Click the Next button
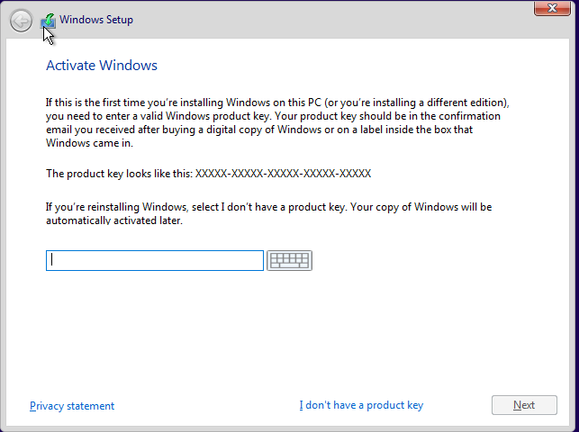The width and height of the screenshot is (579, 432). (x=524, y=405)
